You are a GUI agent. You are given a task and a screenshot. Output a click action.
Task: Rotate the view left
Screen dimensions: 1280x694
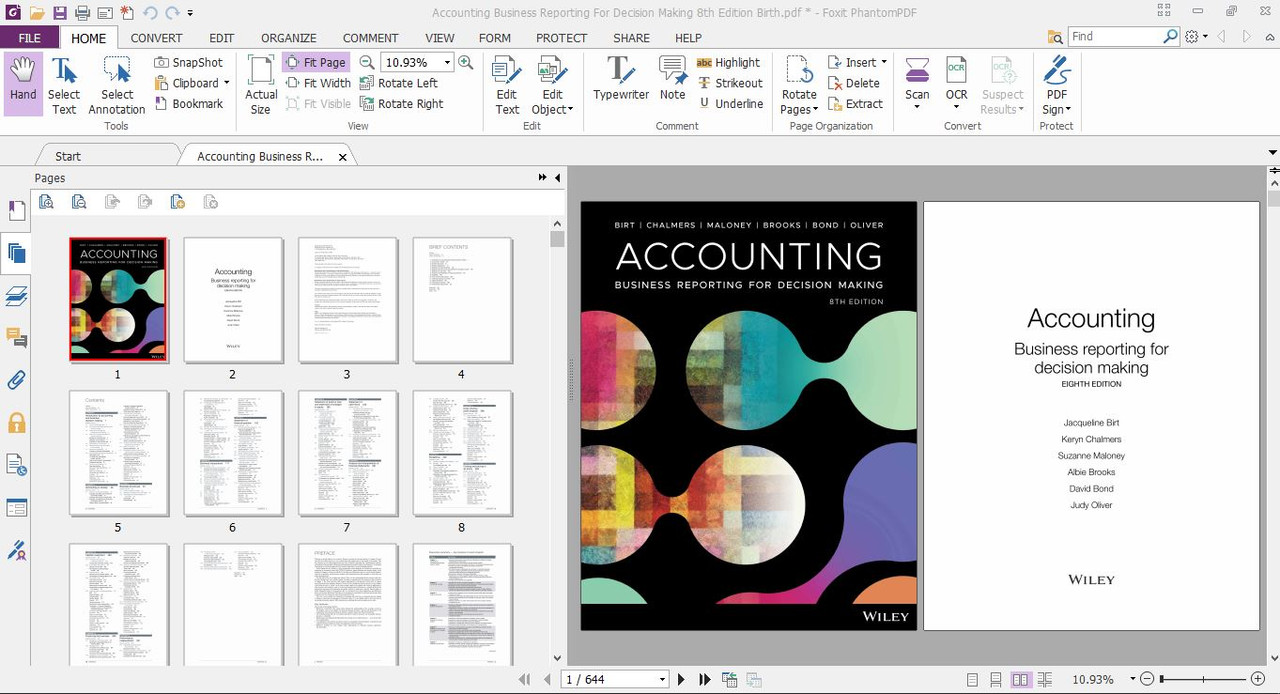399,83
